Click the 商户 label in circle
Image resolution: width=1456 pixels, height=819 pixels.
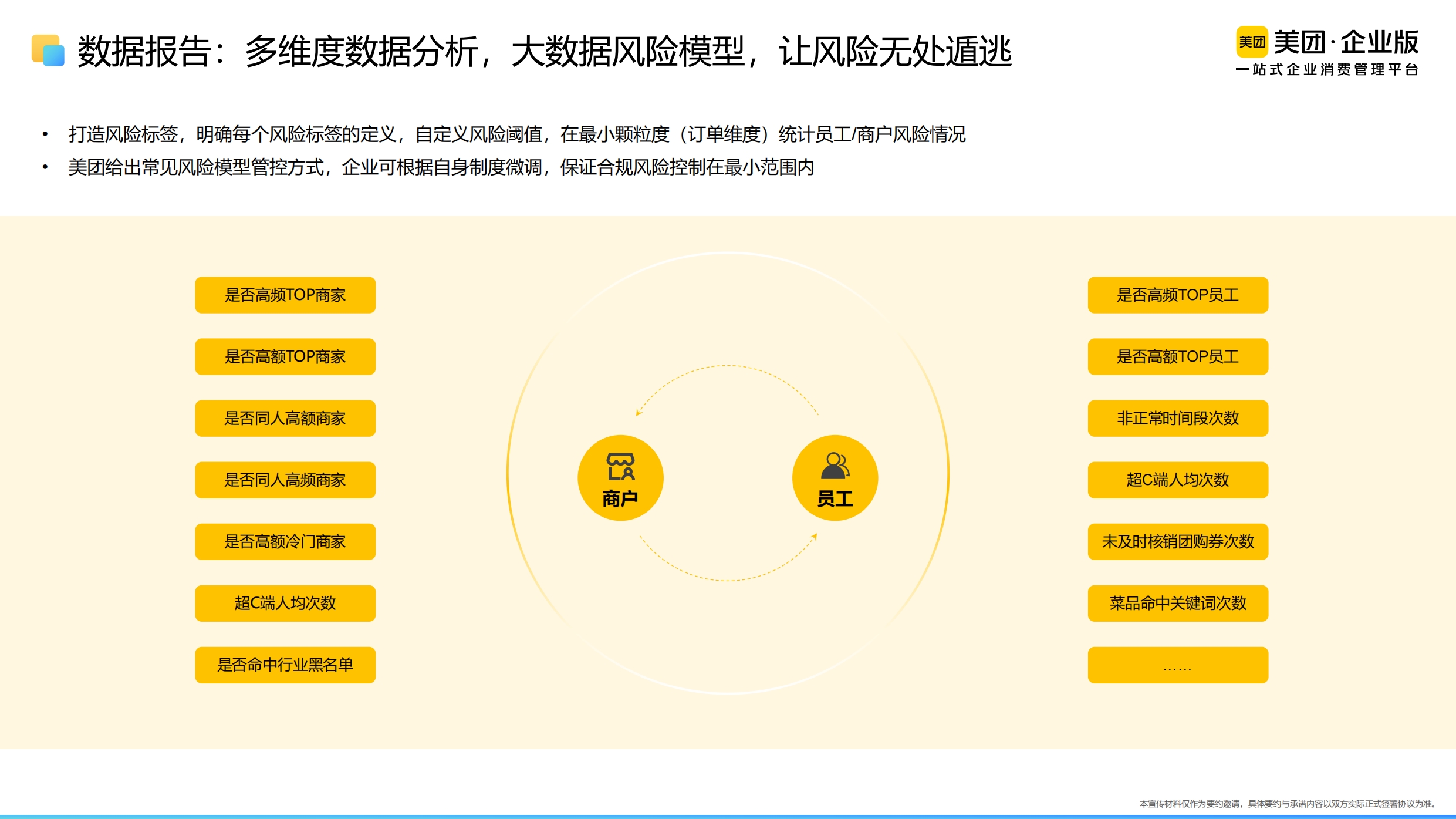click(620, 499)
